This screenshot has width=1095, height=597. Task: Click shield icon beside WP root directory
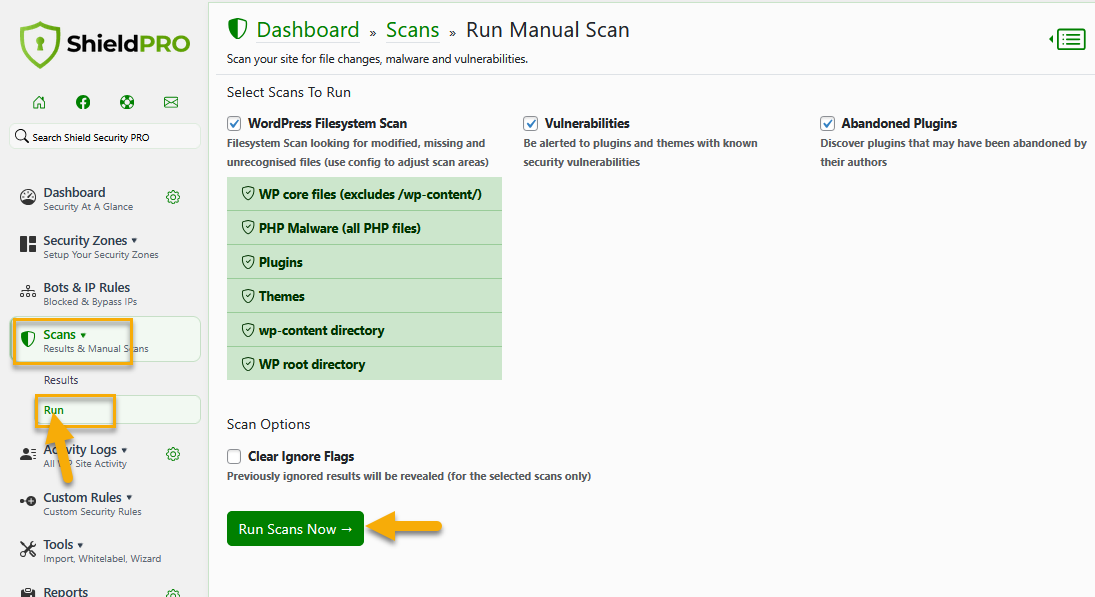[248, 364]
